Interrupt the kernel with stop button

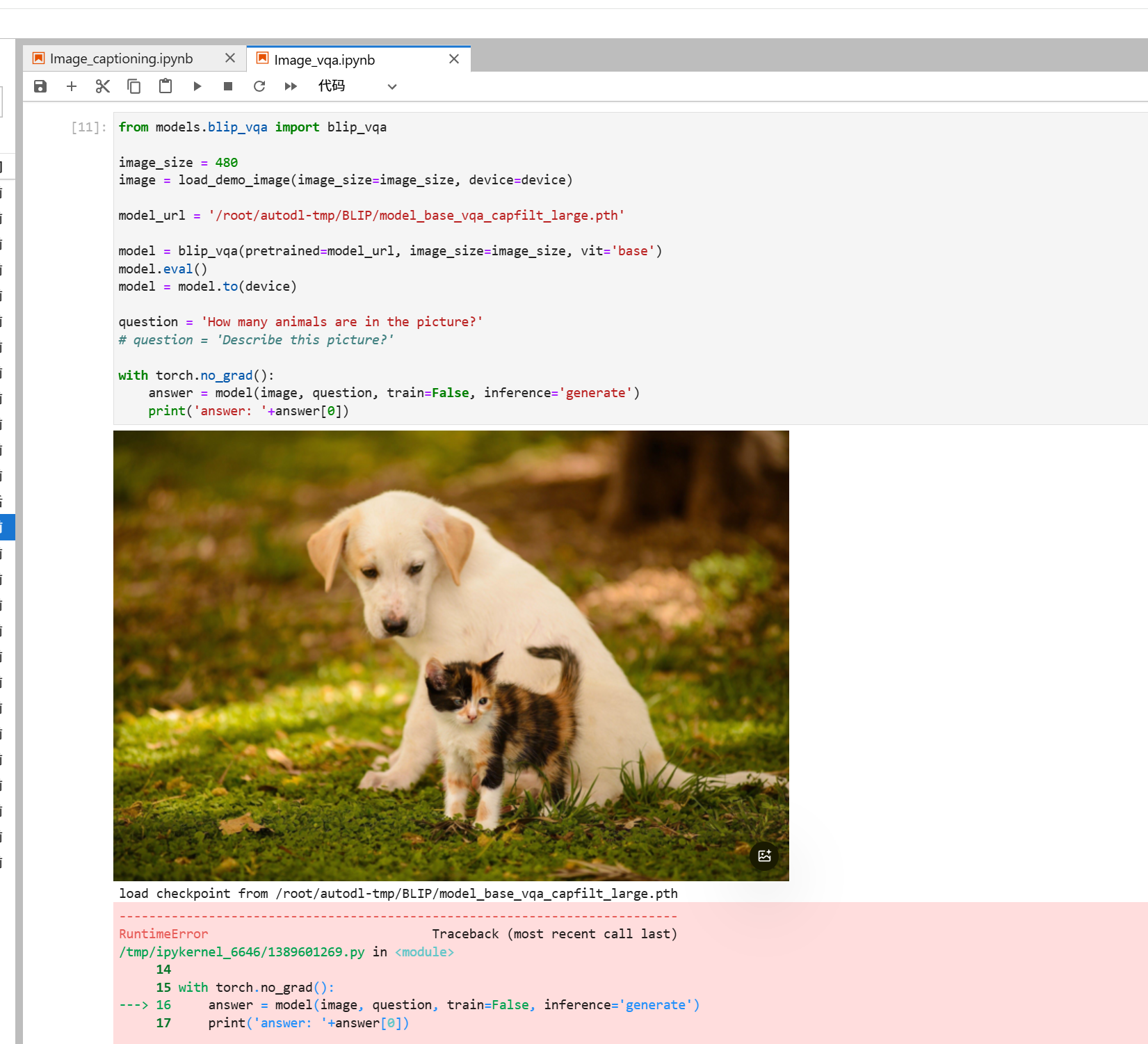(x=228, y=86)
